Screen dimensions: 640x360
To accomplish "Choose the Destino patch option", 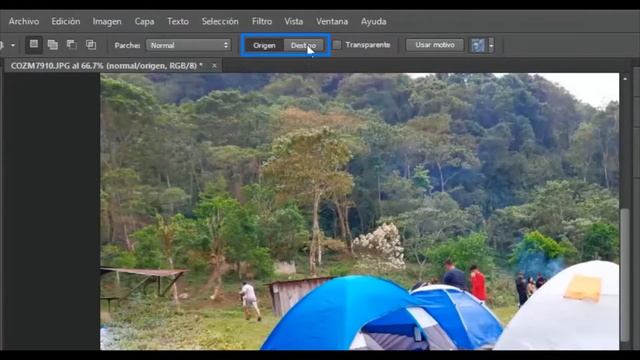I will [x=304, y=45].
